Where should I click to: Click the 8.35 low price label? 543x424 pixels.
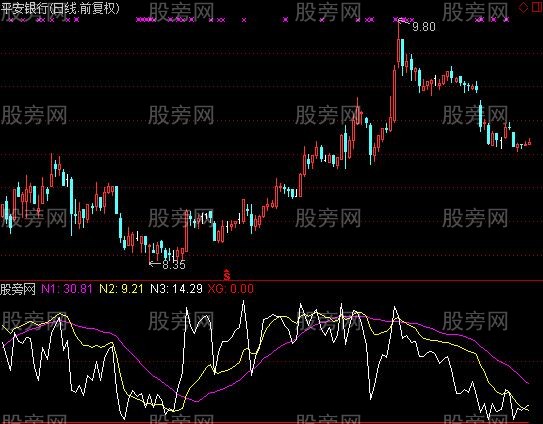tap(174, 265)
